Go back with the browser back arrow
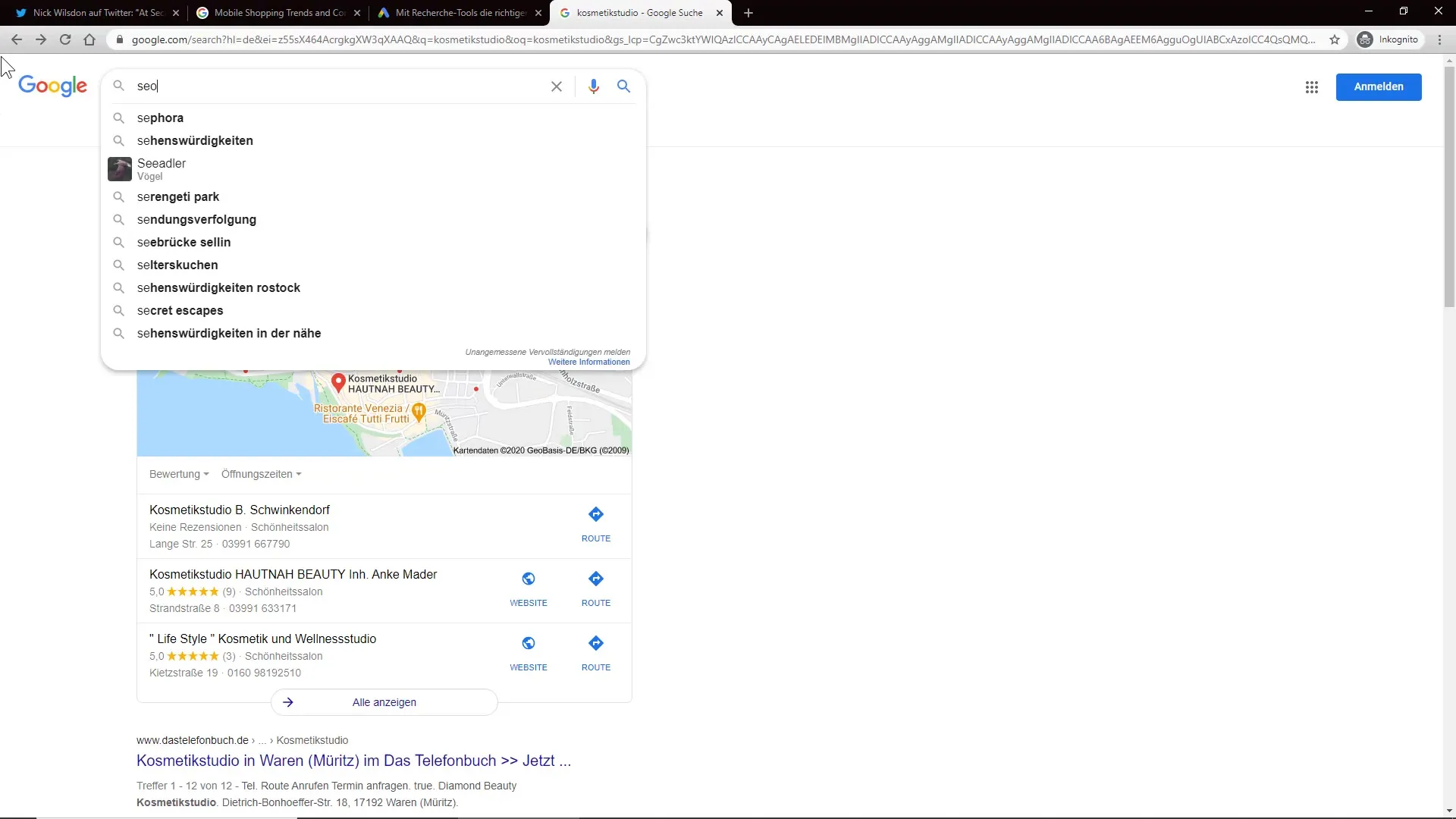 pos(17,39)
